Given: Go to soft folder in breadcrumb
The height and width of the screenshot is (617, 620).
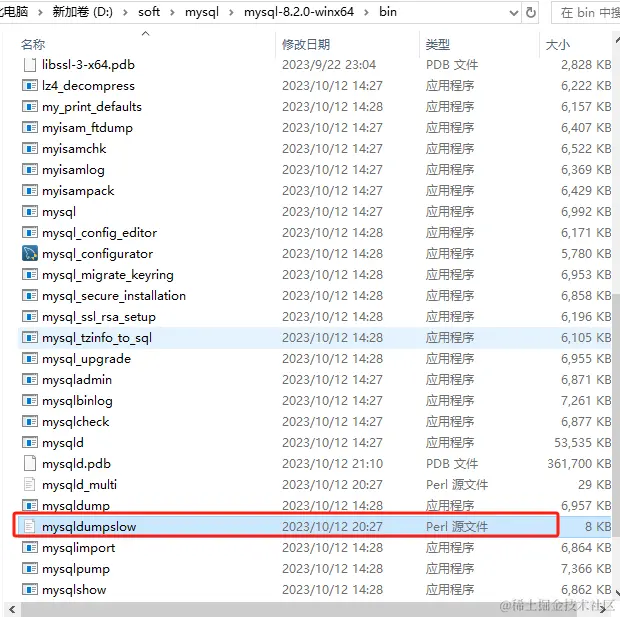Looking at the screenshot, I should [149, 12].
